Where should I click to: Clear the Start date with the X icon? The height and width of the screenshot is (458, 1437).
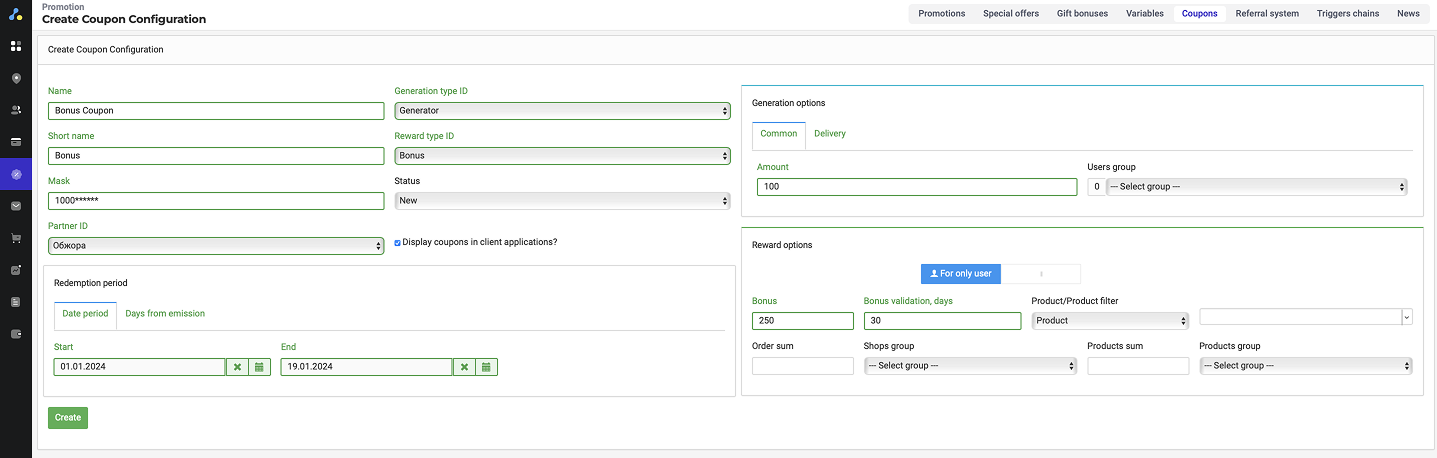click(x=238, y=367)
